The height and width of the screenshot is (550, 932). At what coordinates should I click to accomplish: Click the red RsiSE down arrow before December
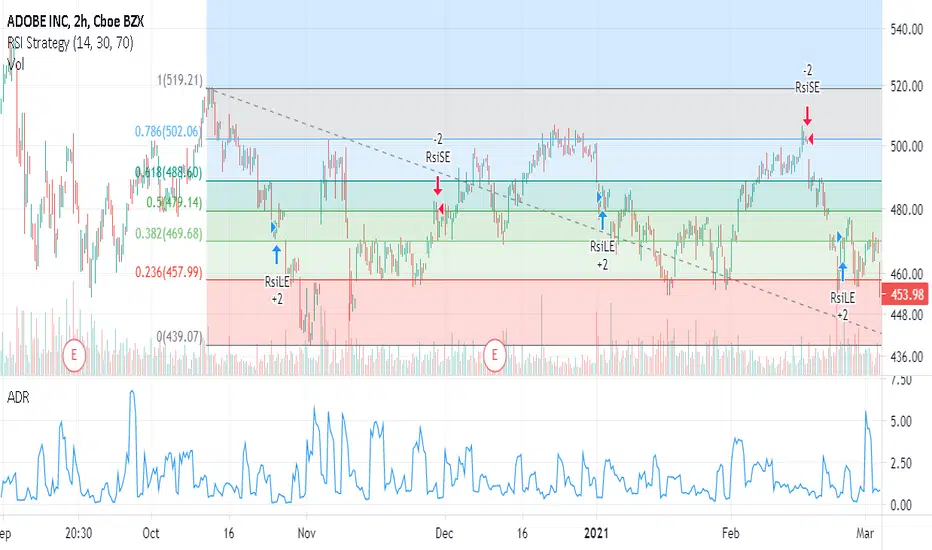(x=437, y=186)
